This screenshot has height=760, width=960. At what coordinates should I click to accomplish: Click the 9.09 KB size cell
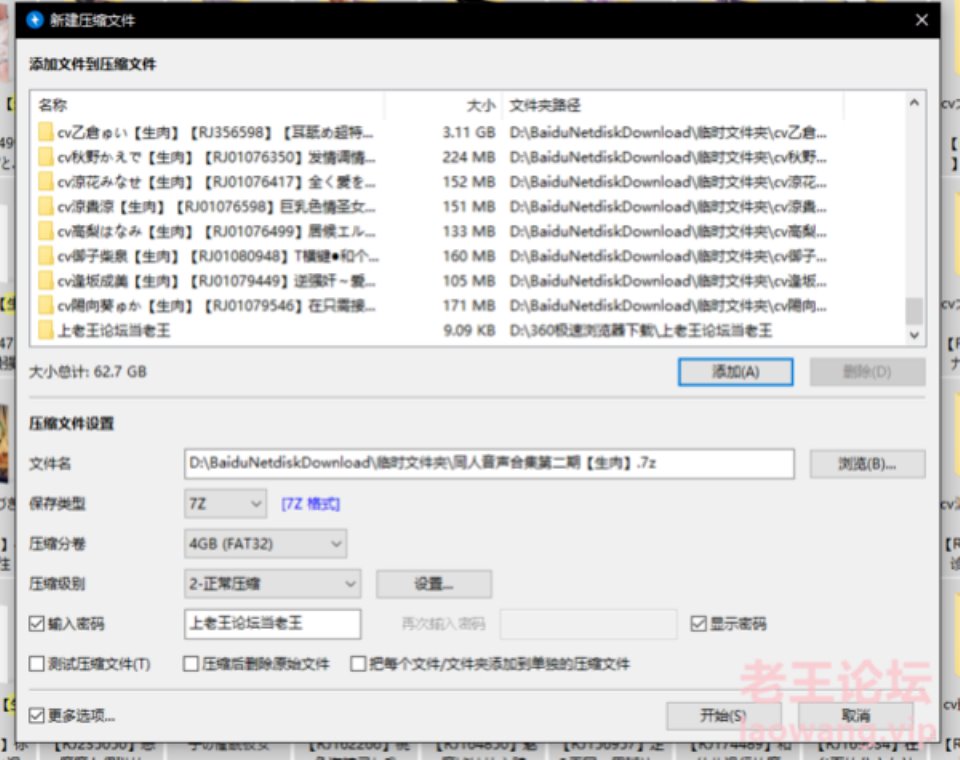click(469, 331)
